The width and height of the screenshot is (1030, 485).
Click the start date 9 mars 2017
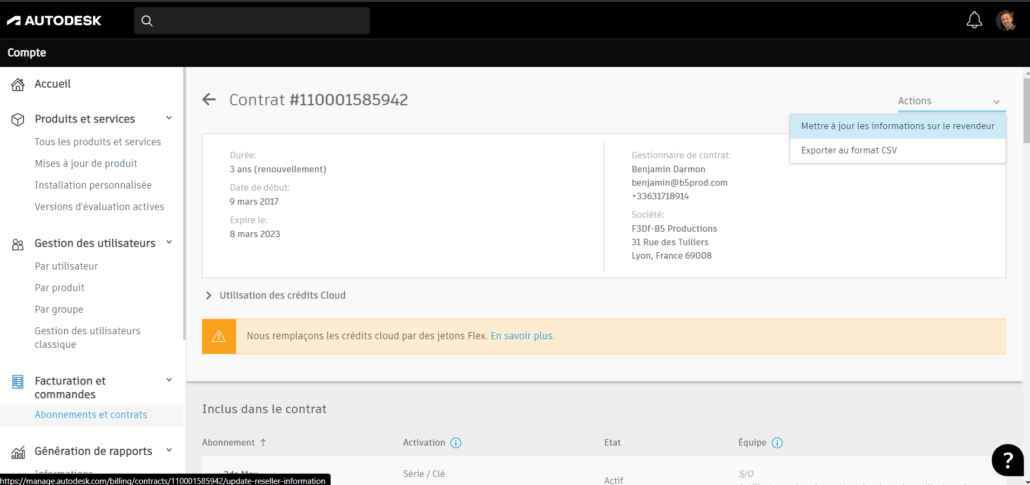pyautogui.click(x=254, y=201)
